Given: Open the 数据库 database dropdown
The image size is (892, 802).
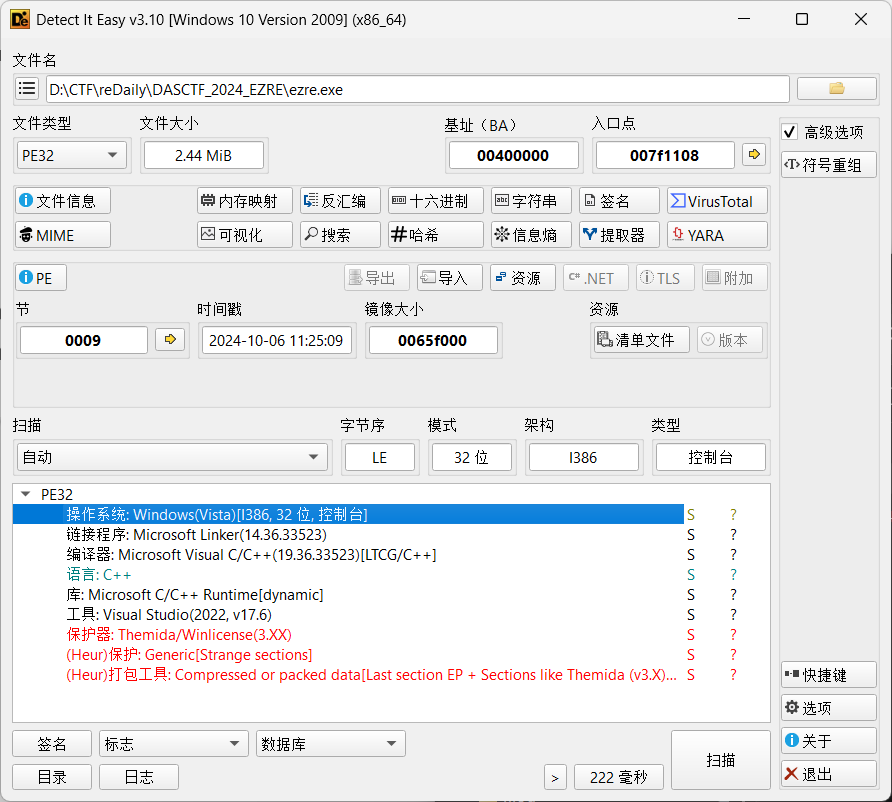Looking at the screenshot, I should 331,744.
